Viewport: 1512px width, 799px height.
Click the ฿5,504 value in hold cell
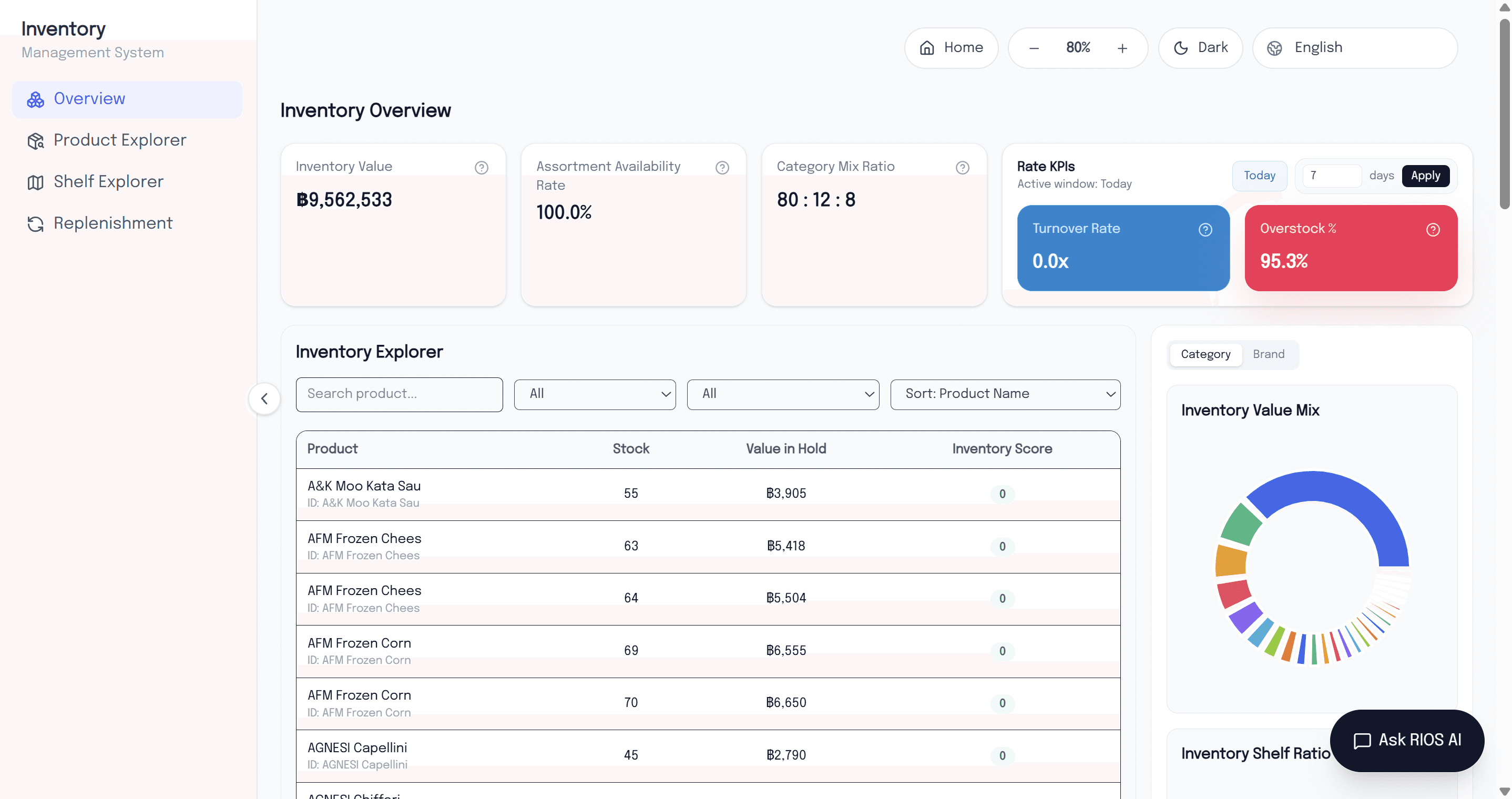click(786, 598)
